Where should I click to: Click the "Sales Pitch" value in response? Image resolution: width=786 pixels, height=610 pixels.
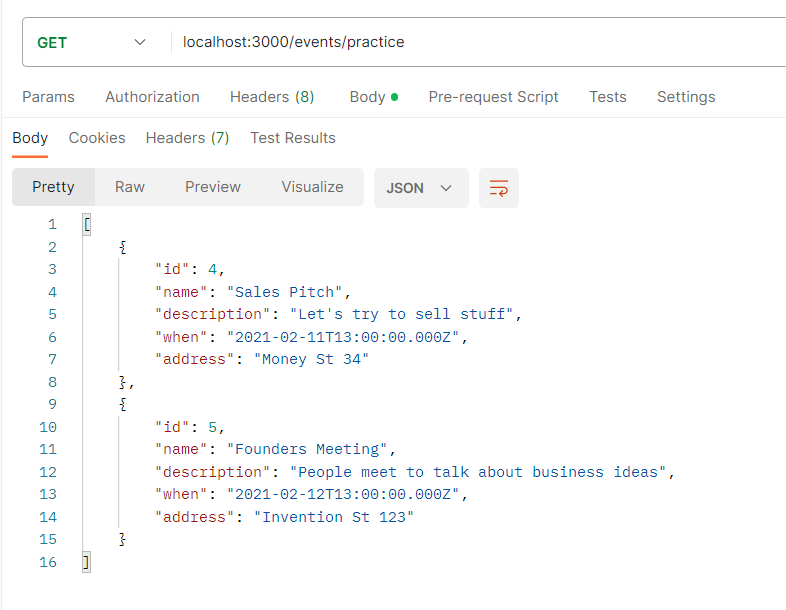[x=285, y=292]
